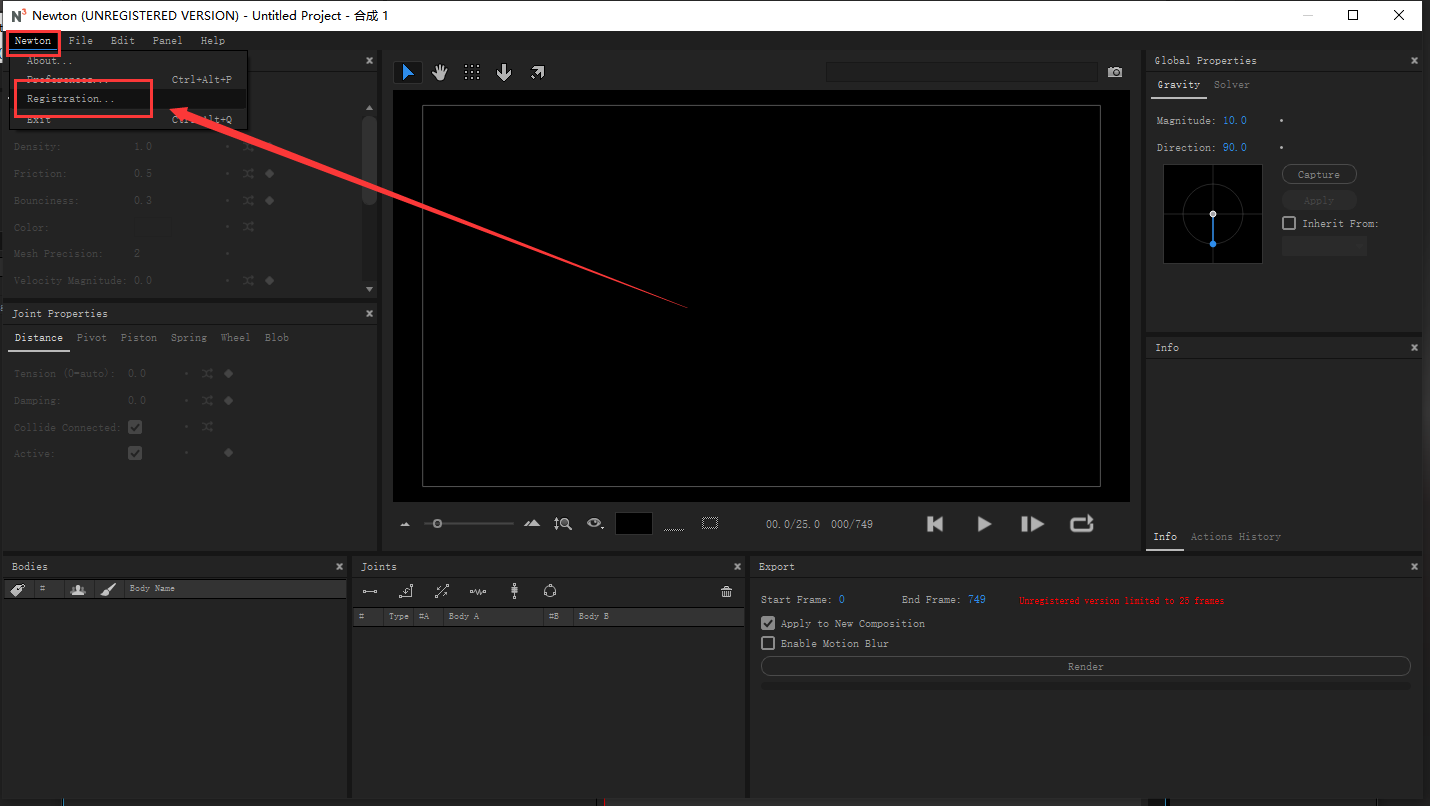Toggle loop playback icon
Image resolution: width=1430 pixels, height=806 pixels.
pyautogui.click(x=1081, y=524)
